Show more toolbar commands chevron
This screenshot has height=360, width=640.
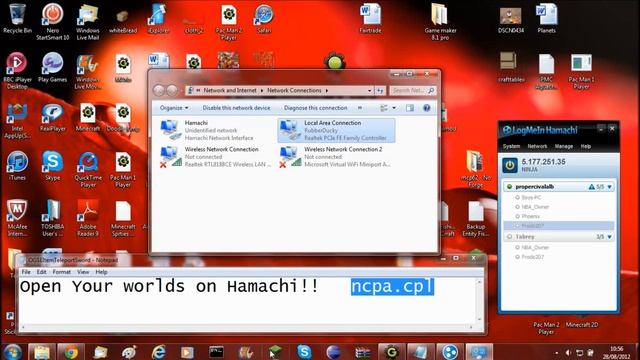pos(360,108)
